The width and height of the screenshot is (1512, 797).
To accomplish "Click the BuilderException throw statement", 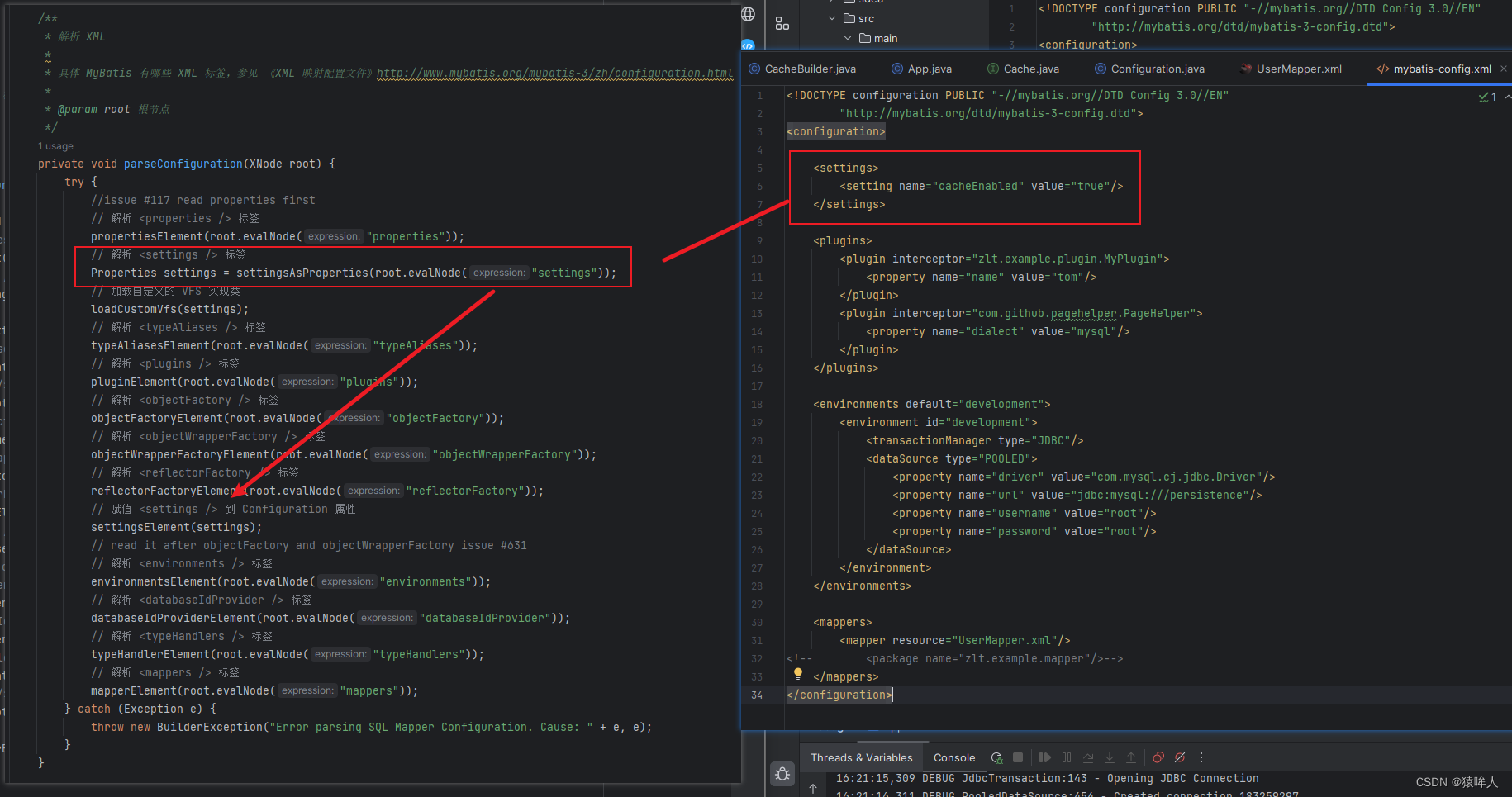I will click(x=371, y=727).
